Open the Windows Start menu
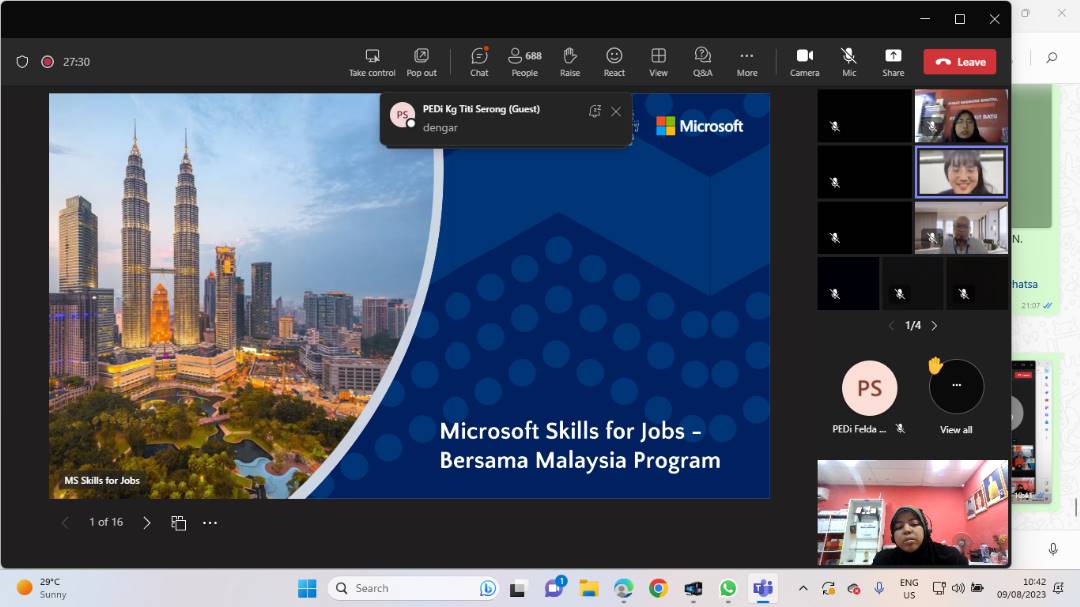Viewport: 1080px width, 607px height. click(307, 588)
